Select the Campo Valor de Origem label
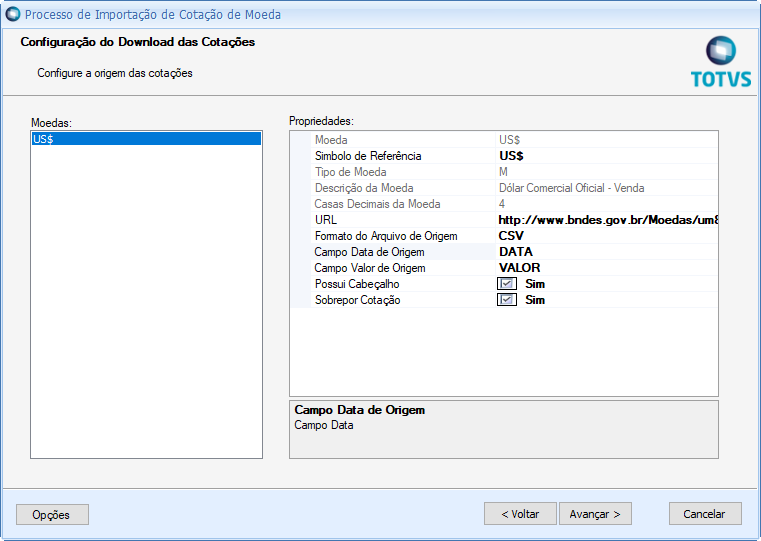Viewport: 761px width, 541px height. 370,268
